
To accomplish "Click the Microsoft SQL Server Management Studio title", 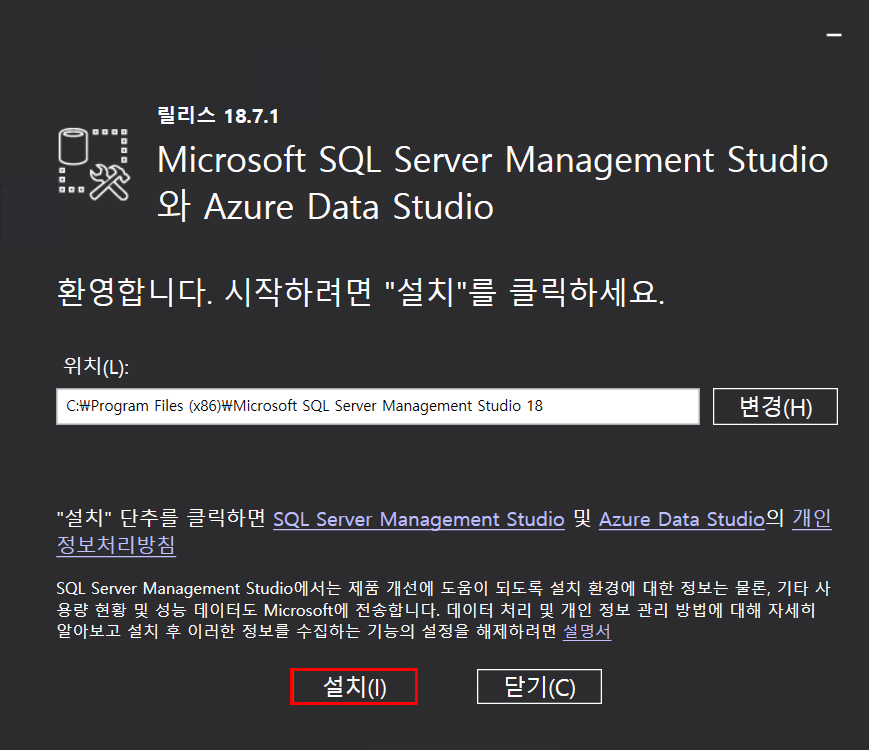I will tap(493, 183).
